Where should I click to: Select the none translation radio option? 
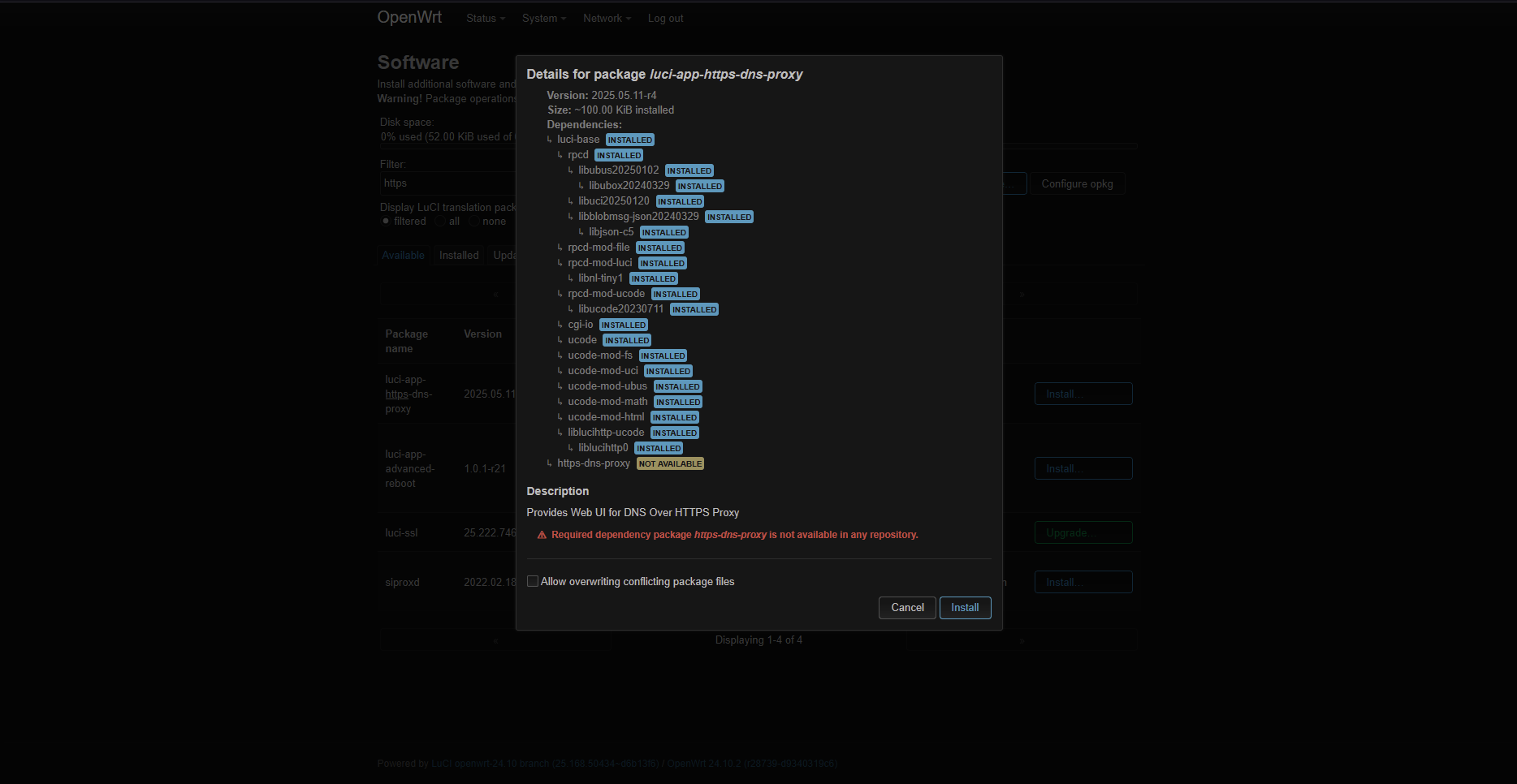point(473,222)
